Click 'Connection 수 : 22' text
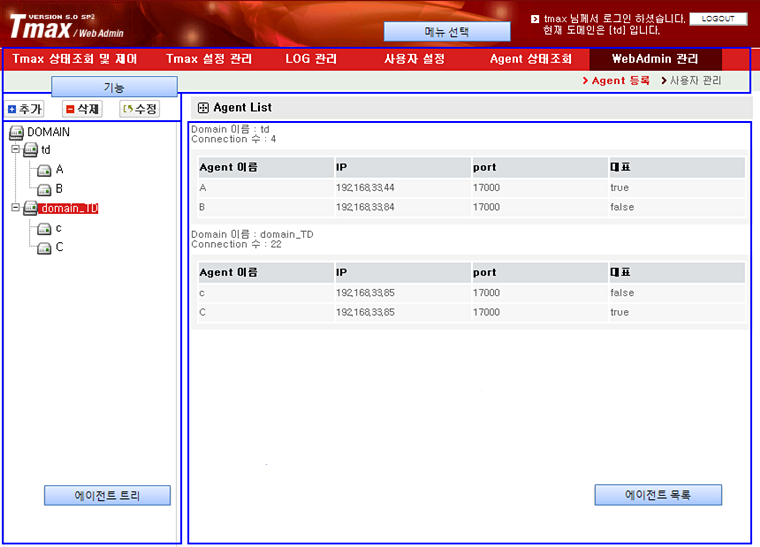 [x=236, y=244]
